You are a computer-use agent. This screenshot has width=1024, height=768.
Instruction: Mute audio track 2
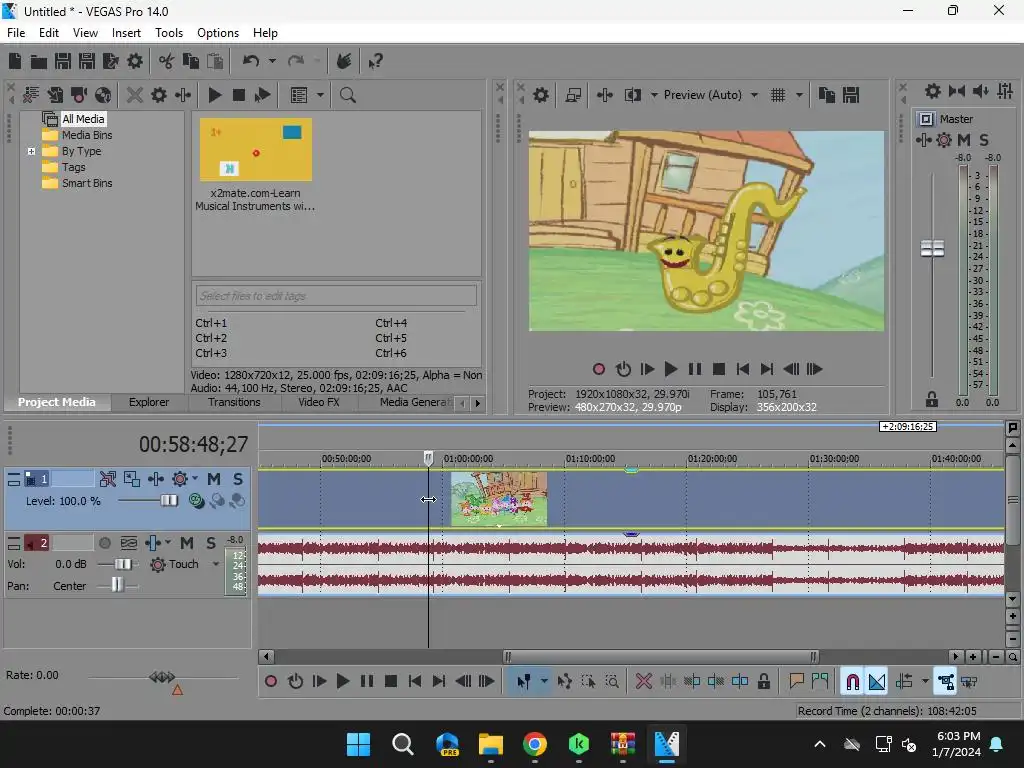pyautogui.click(x=187, y=543)
